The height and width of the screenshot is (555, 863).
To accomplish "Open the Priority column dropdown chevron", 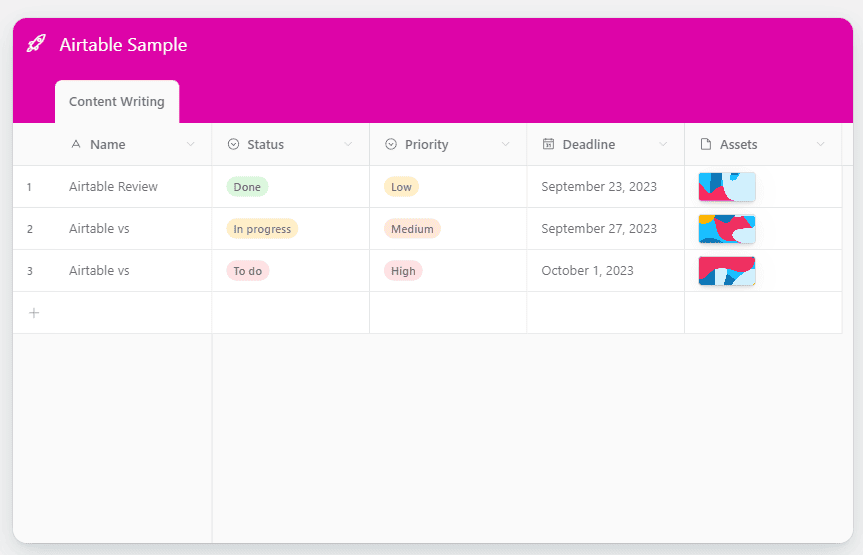I will (x=506, y=144).
